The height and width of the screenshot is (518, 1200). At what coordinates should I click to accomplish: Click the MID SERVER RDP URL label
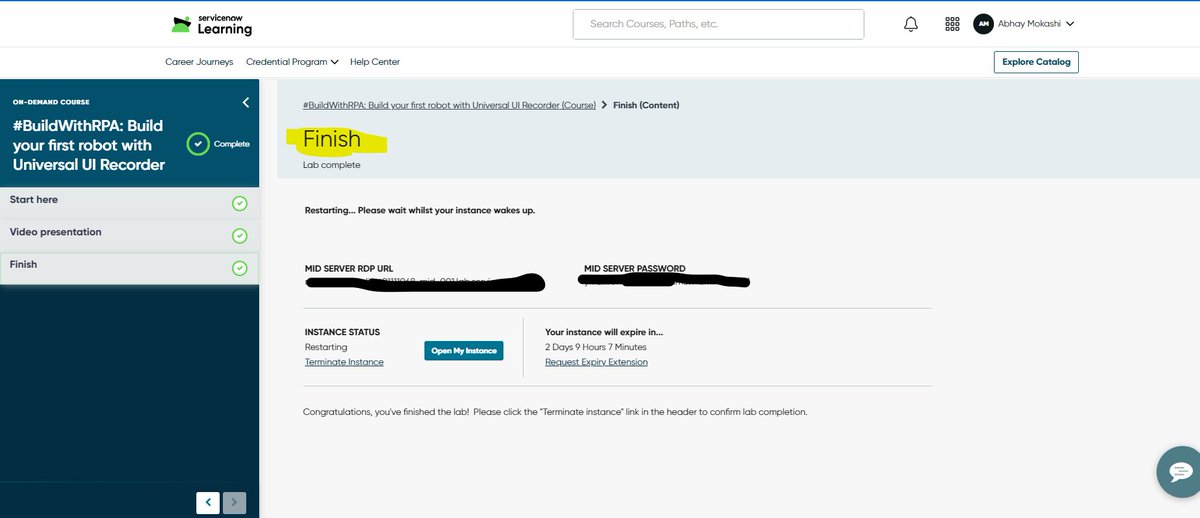click(350, 269)
